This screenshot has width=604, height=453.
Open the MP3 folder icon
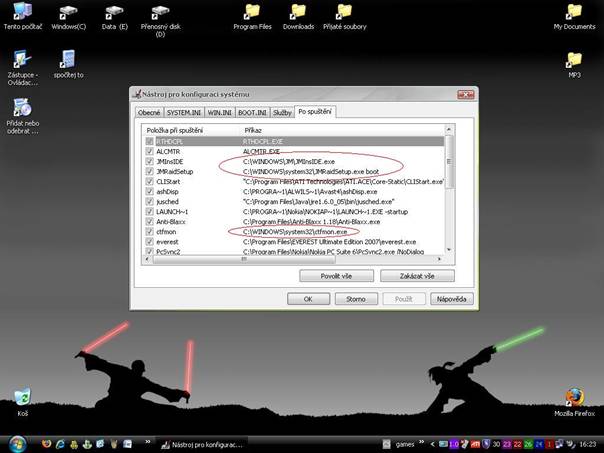[x=574, y=60]
